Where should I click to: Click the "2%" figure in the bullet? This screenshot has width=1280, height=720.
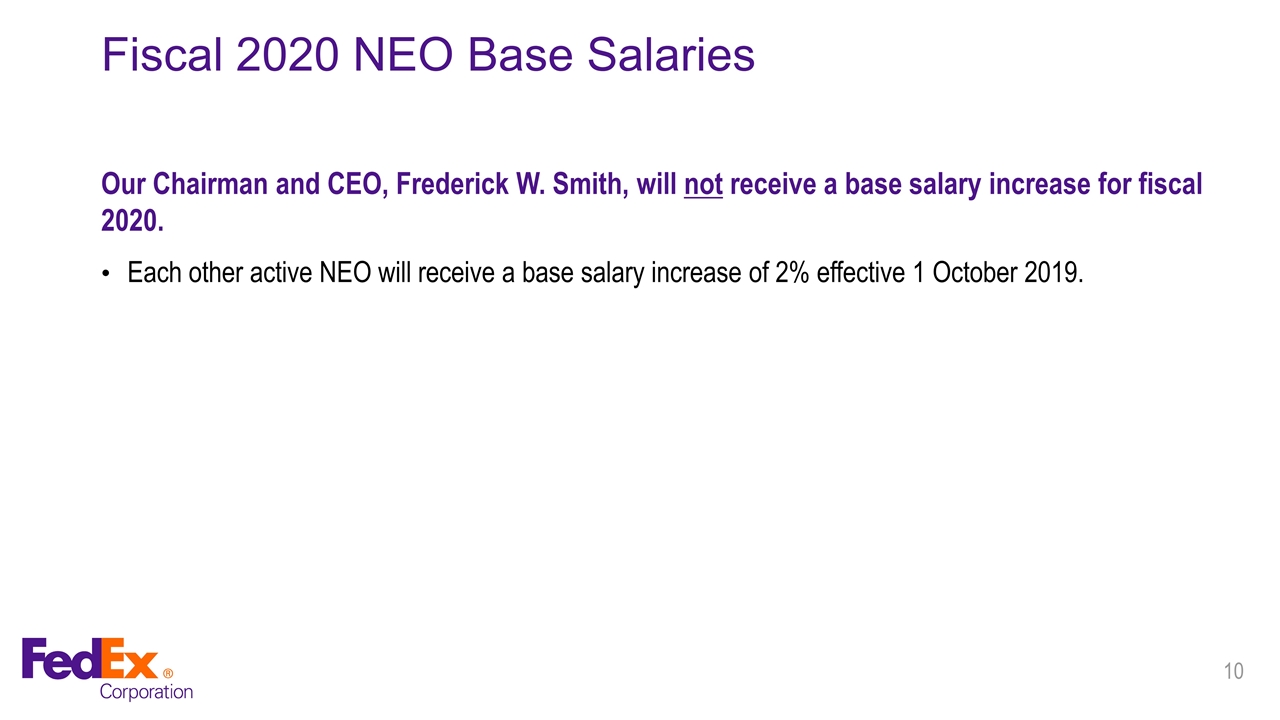pos(792,274)
